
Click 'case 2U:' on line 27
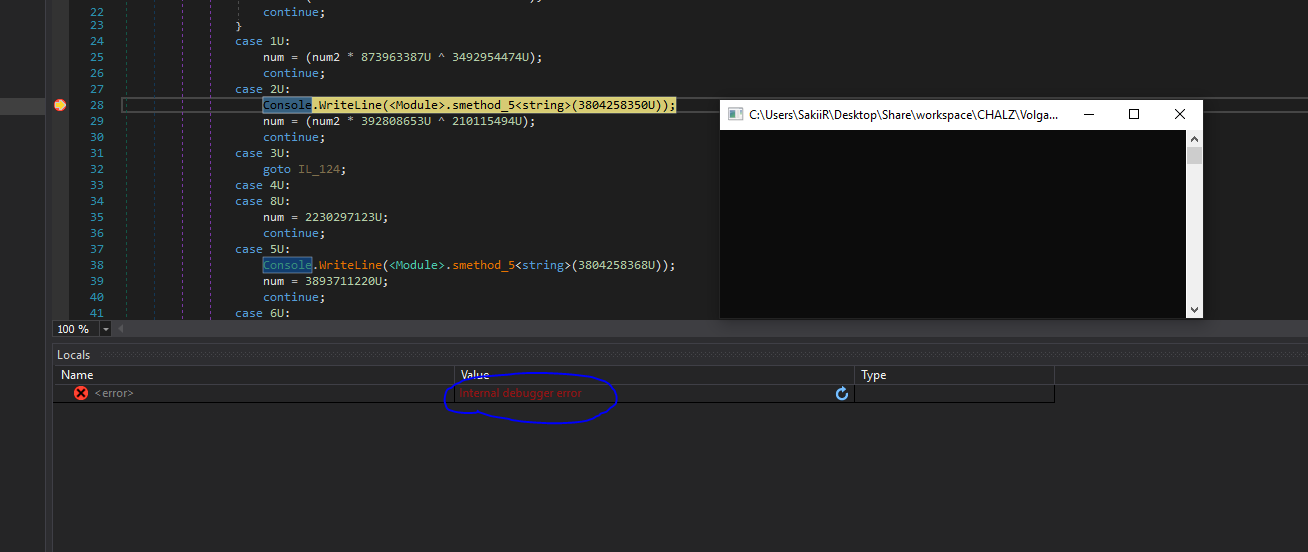tap(263, 89)
